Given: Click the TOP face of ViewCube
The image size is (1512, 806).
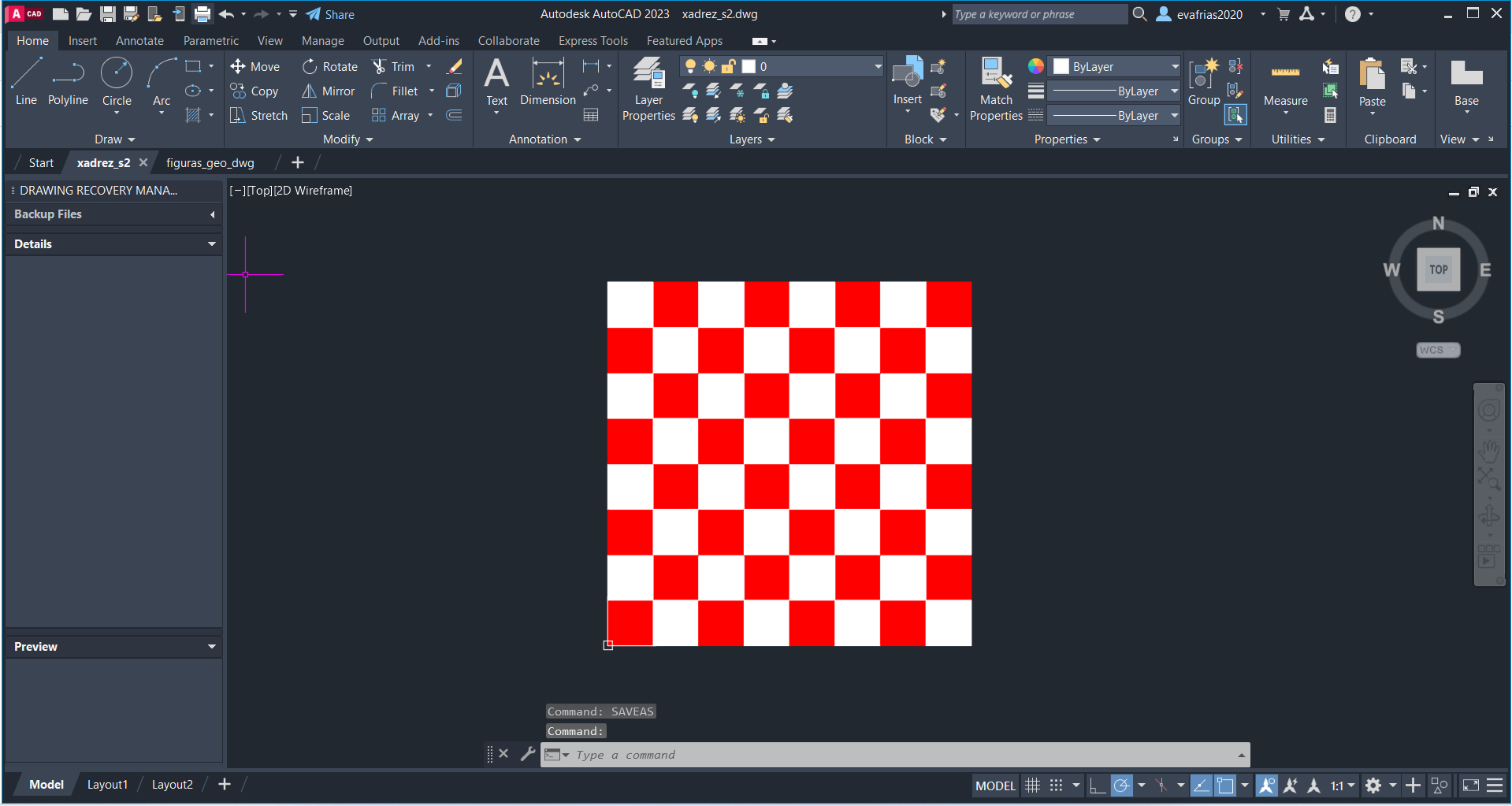Looking at the screenshot, I should [x=1438, y=269].
